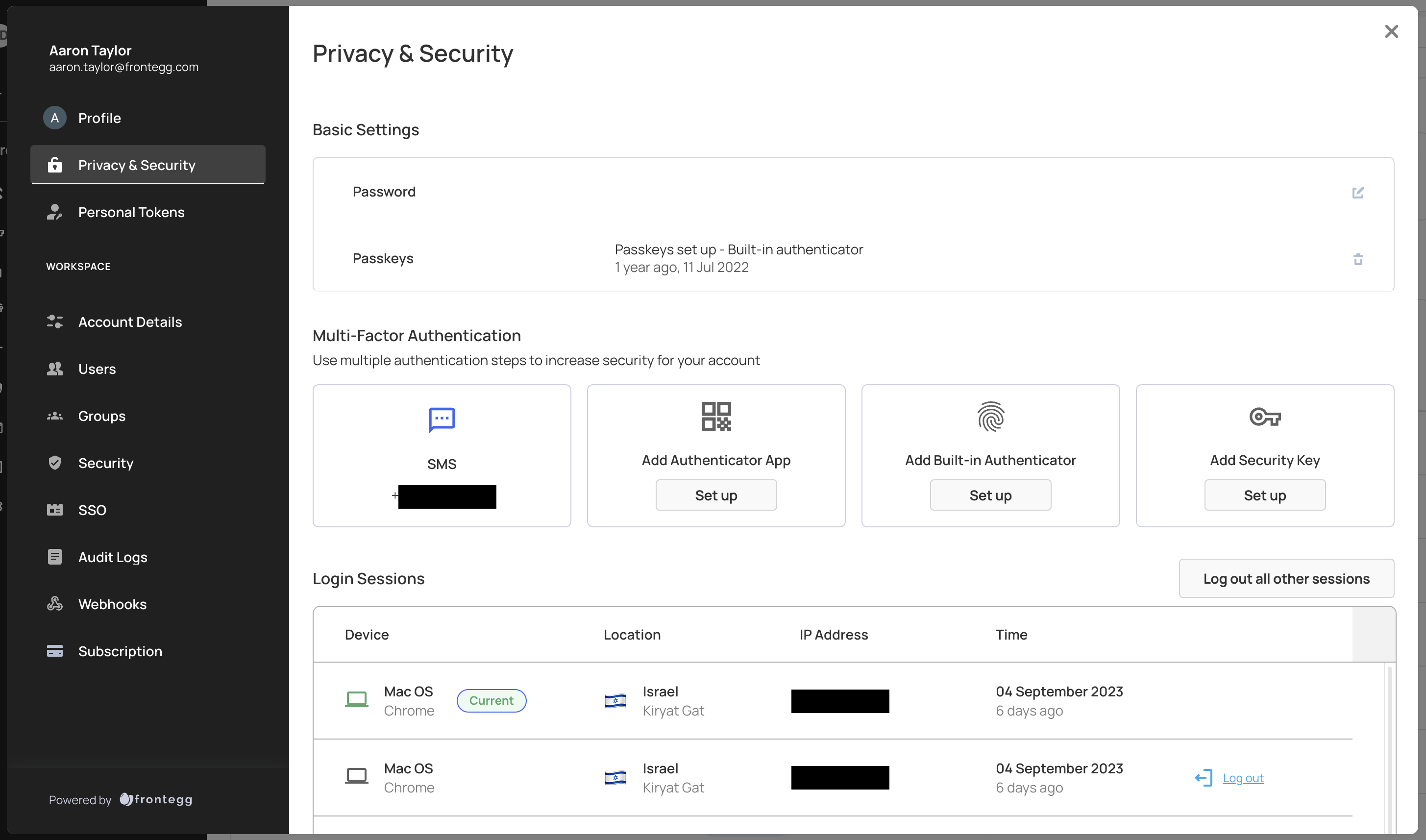Close the Privacy & Security dialog
The width and height of the screenshot is (1426, 840).
(x=1392, y=31)
